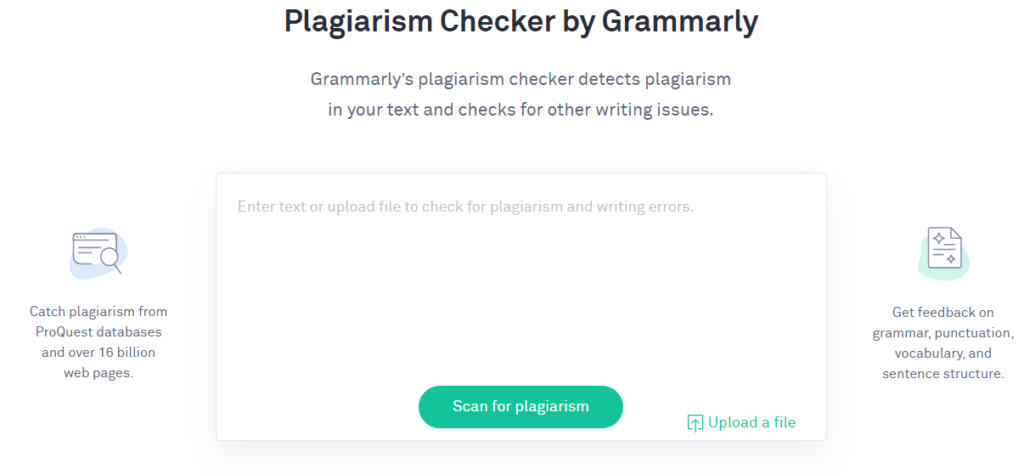Click the grammar, punctuation text
This screenshot has height=475, width=1024.
942,333
